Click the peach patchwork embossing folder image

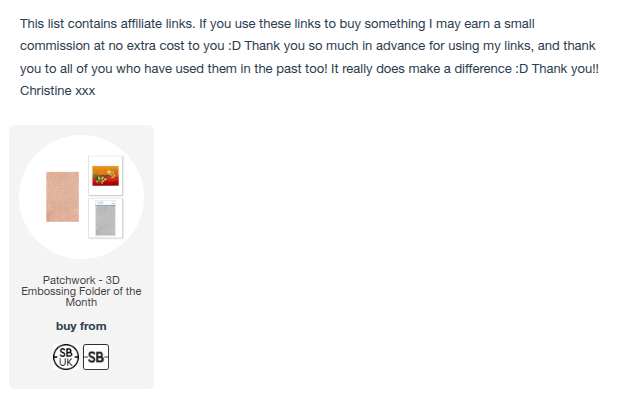pos(62,196)
